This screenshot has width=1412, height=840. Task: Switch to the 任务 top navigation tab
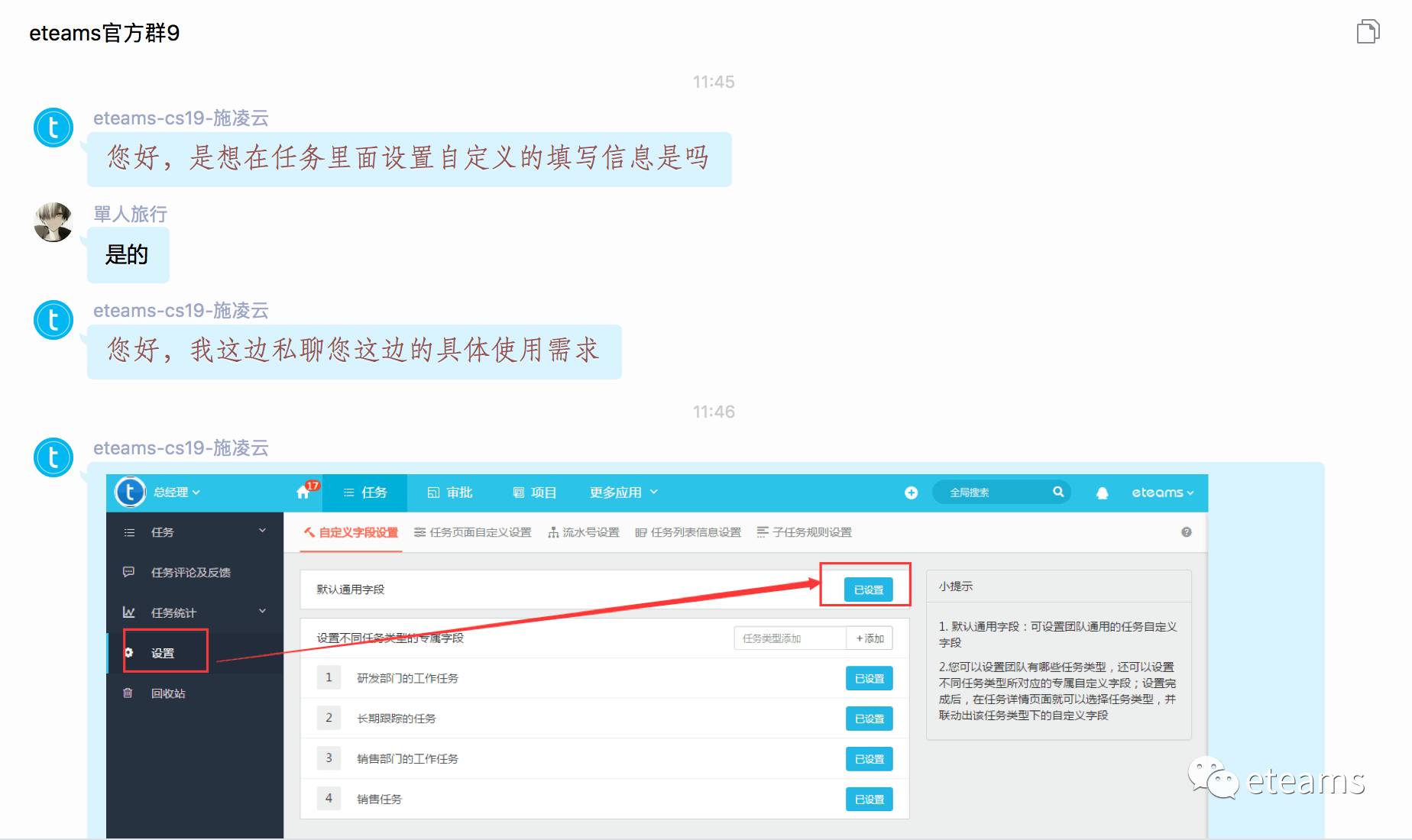(x=365, y=493)
